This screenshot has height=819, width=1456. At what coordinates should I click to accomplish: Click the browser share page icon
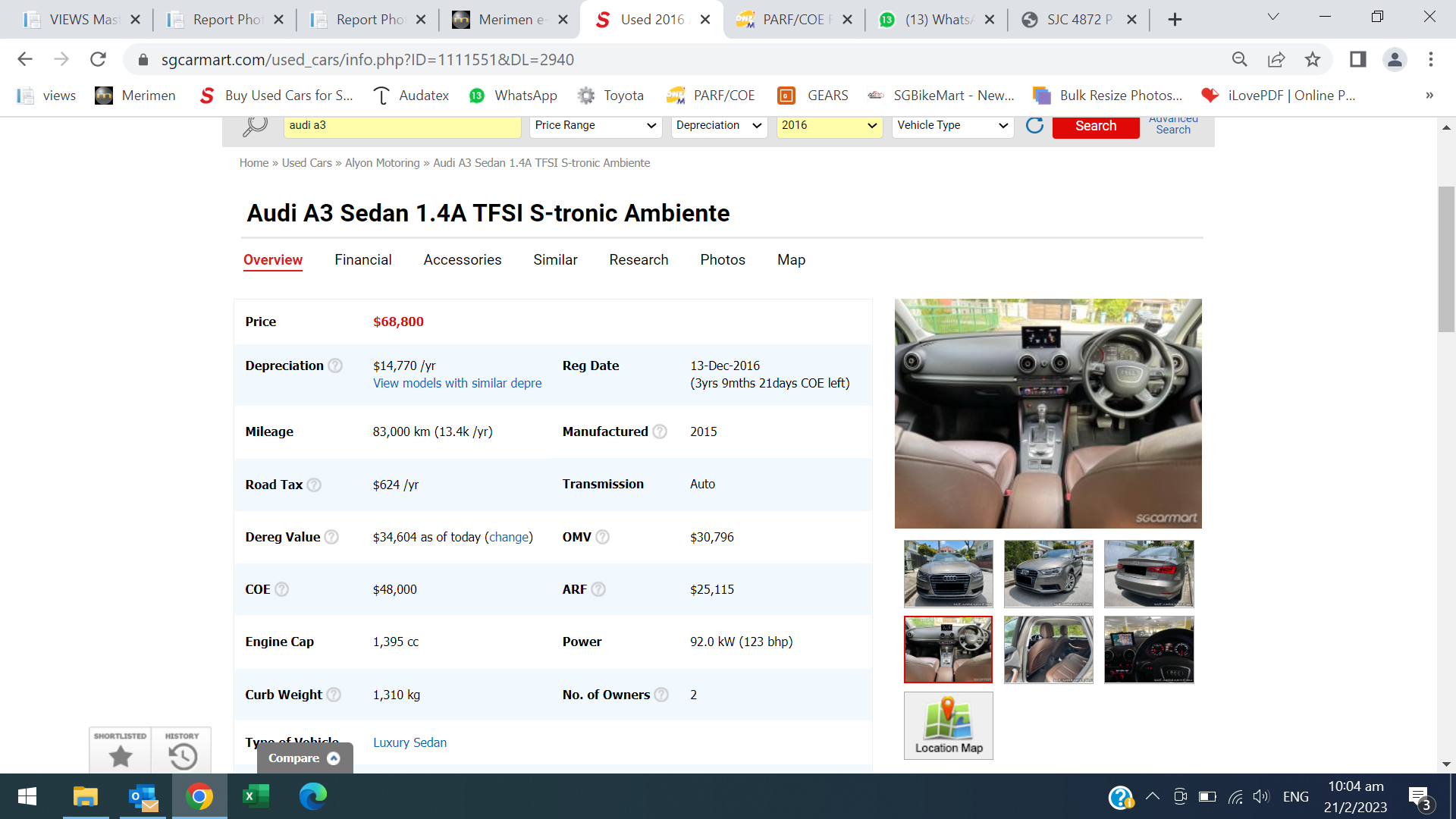pos(1276,59)
